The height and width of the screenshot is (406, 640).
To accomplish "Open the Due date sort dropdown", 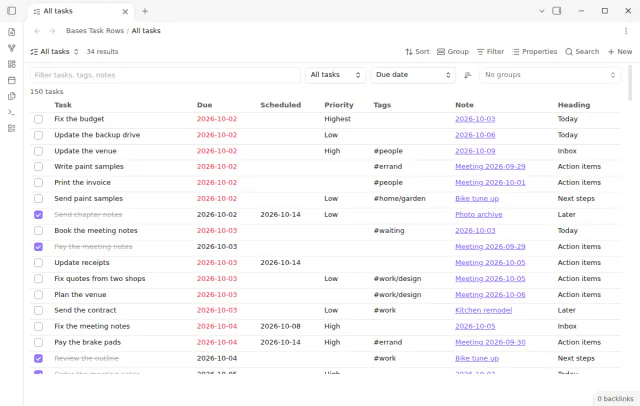I will [413, 75].
